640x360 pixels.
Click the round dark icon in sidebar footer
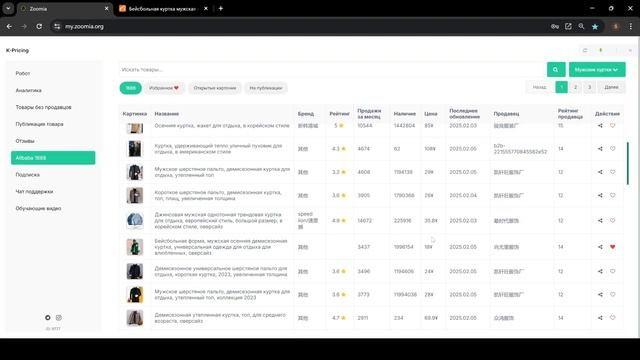click(48, 318)
